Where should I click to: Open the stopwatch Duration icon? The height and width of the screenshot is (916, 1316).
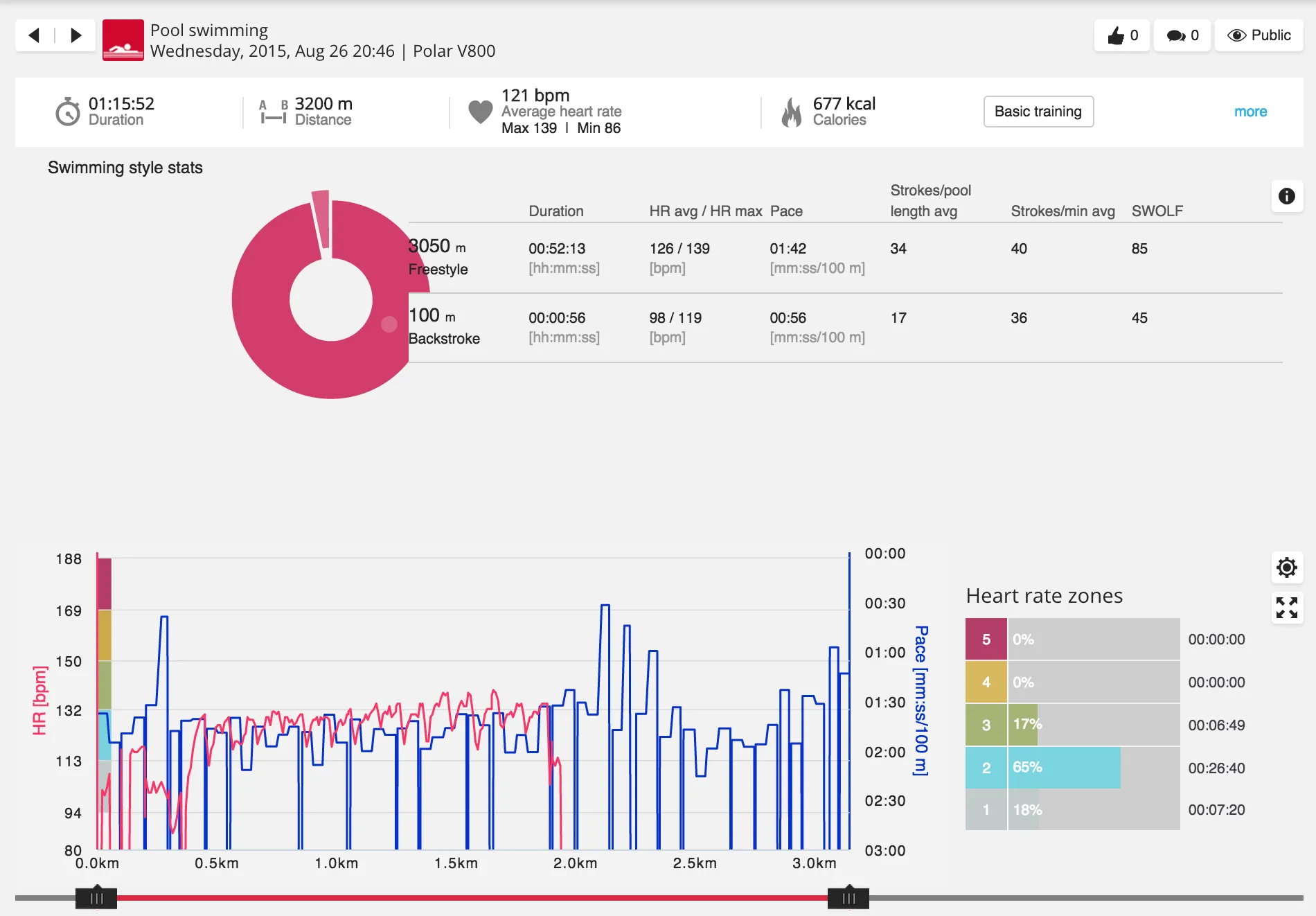coord(67,111)
